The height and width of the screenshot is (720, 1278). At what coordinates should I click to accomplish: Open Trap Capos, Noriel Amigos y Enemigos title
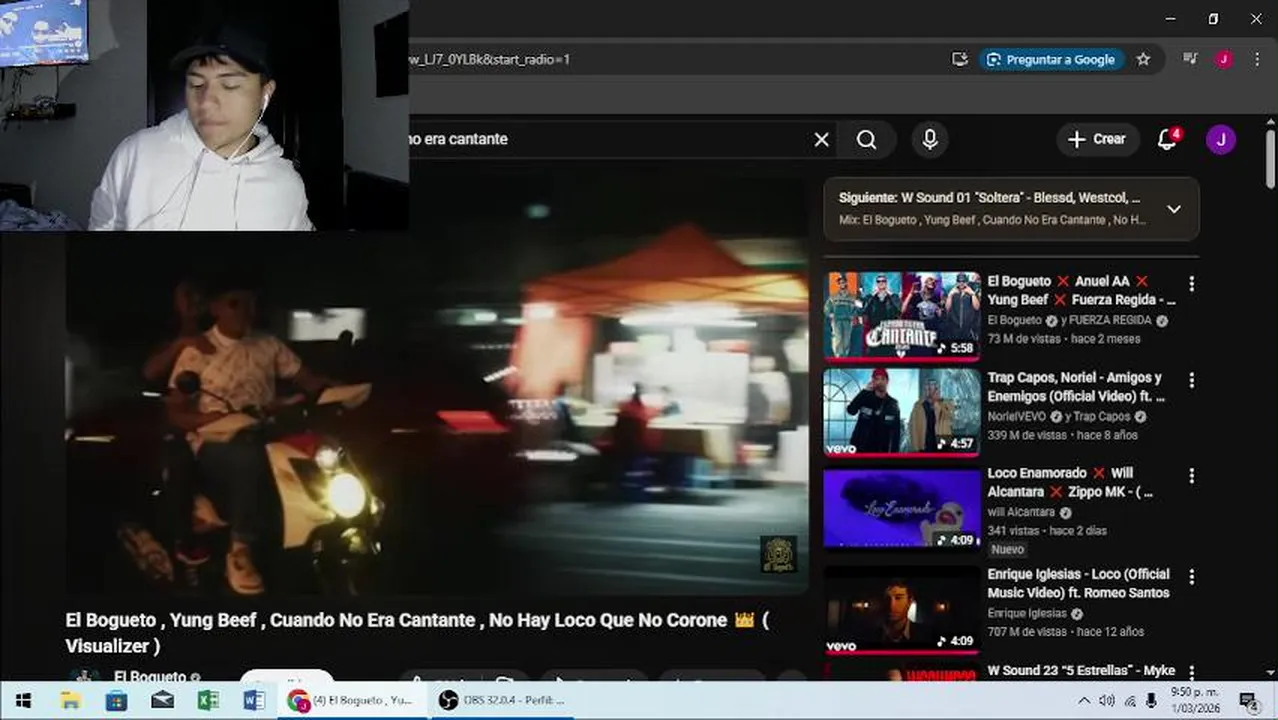coord(1075,387)
